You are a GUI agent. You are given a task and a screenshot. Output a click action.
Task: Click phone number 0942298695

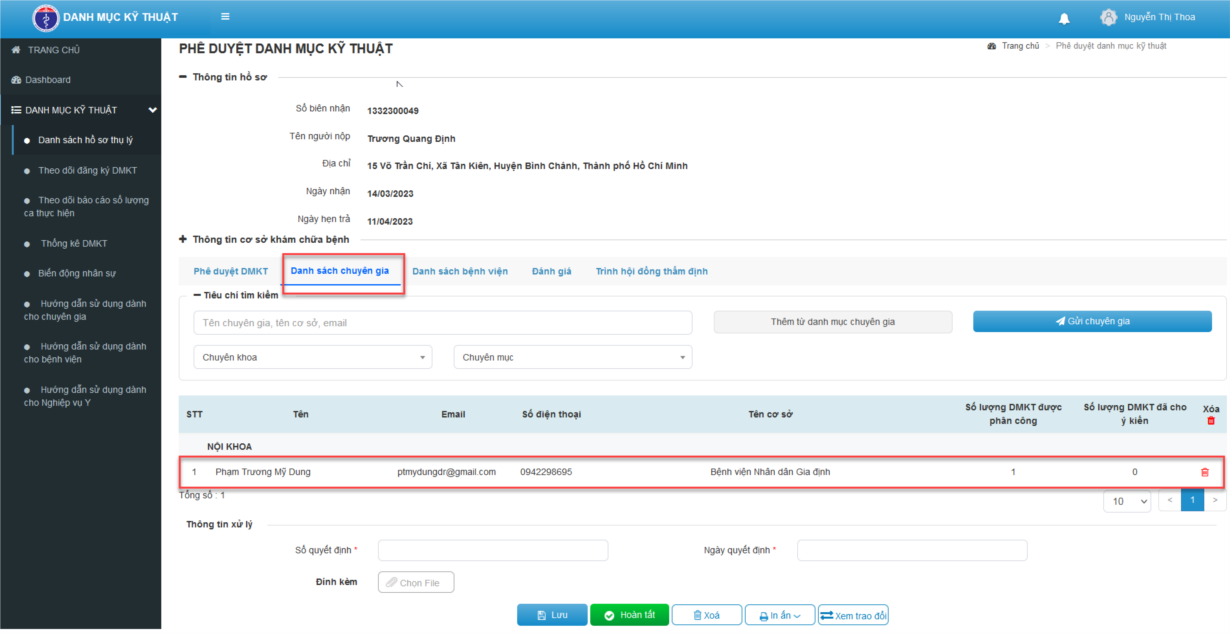546,472
